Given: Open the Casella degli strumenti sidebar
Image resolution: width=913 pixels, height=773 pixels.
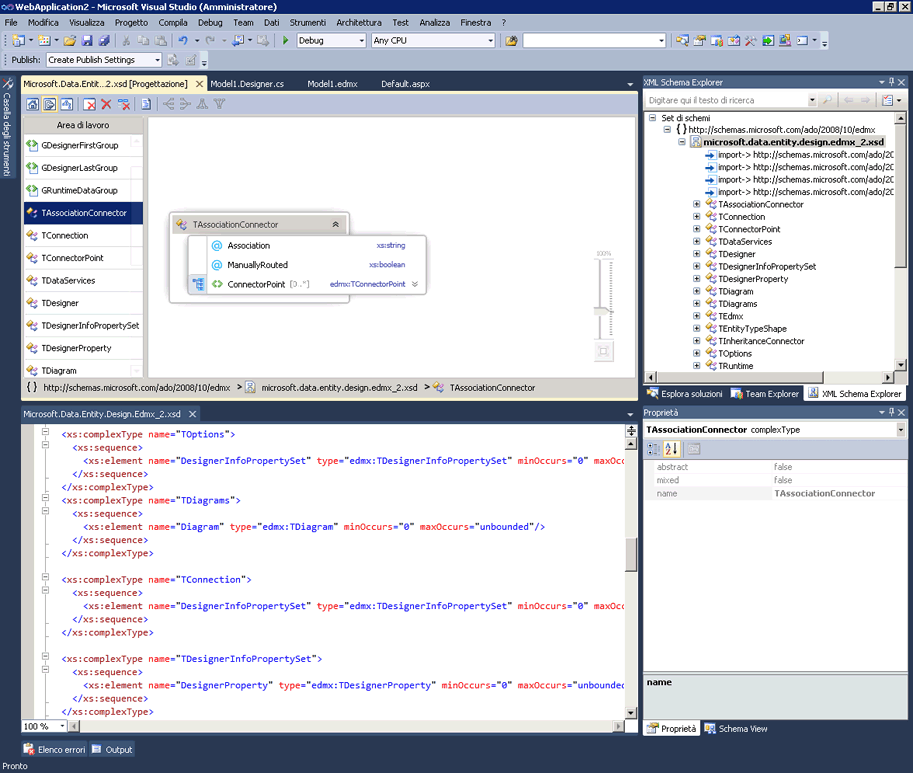Looking at the screenshot, I should [7, 127].
